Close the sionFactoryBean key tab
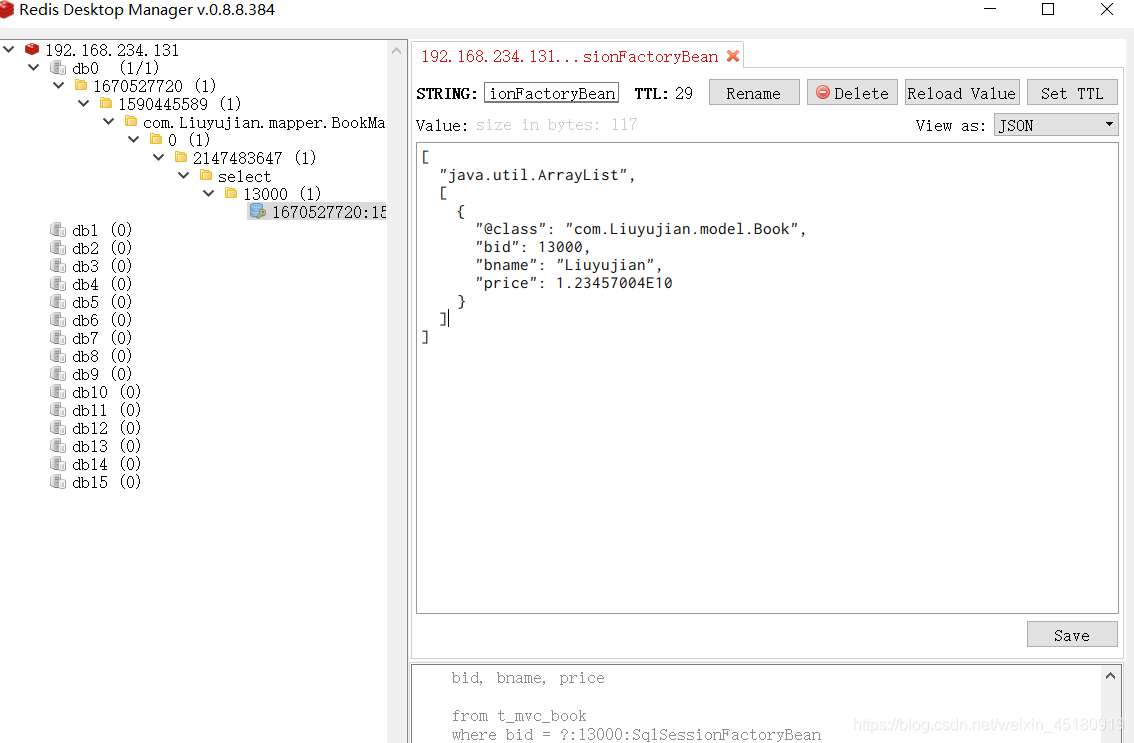Screen dimensions: 1134x743 click(733, 56)
